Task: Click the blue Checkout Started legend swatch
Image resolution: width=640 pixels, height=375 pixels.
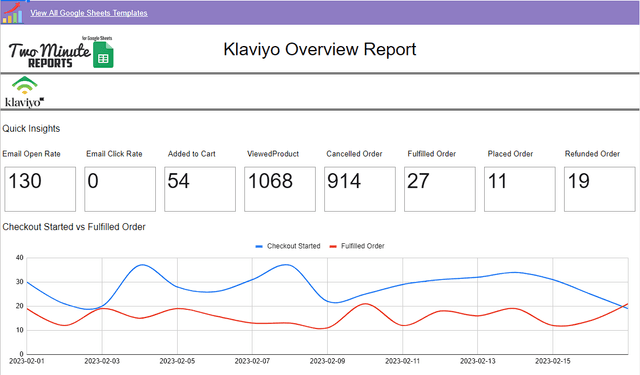Action: 259,246
